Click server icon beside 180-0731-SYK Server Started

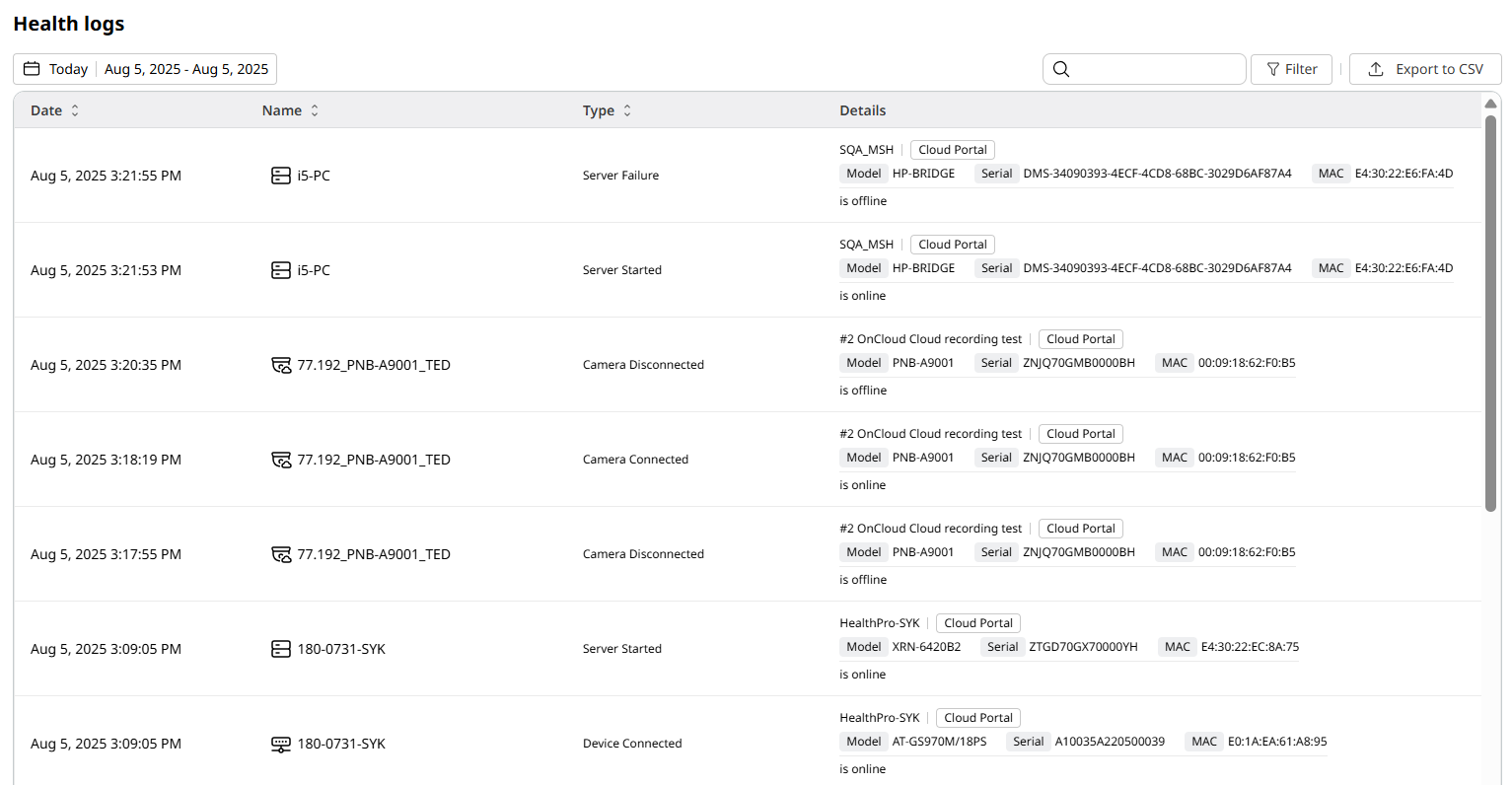tap(281, 649)
